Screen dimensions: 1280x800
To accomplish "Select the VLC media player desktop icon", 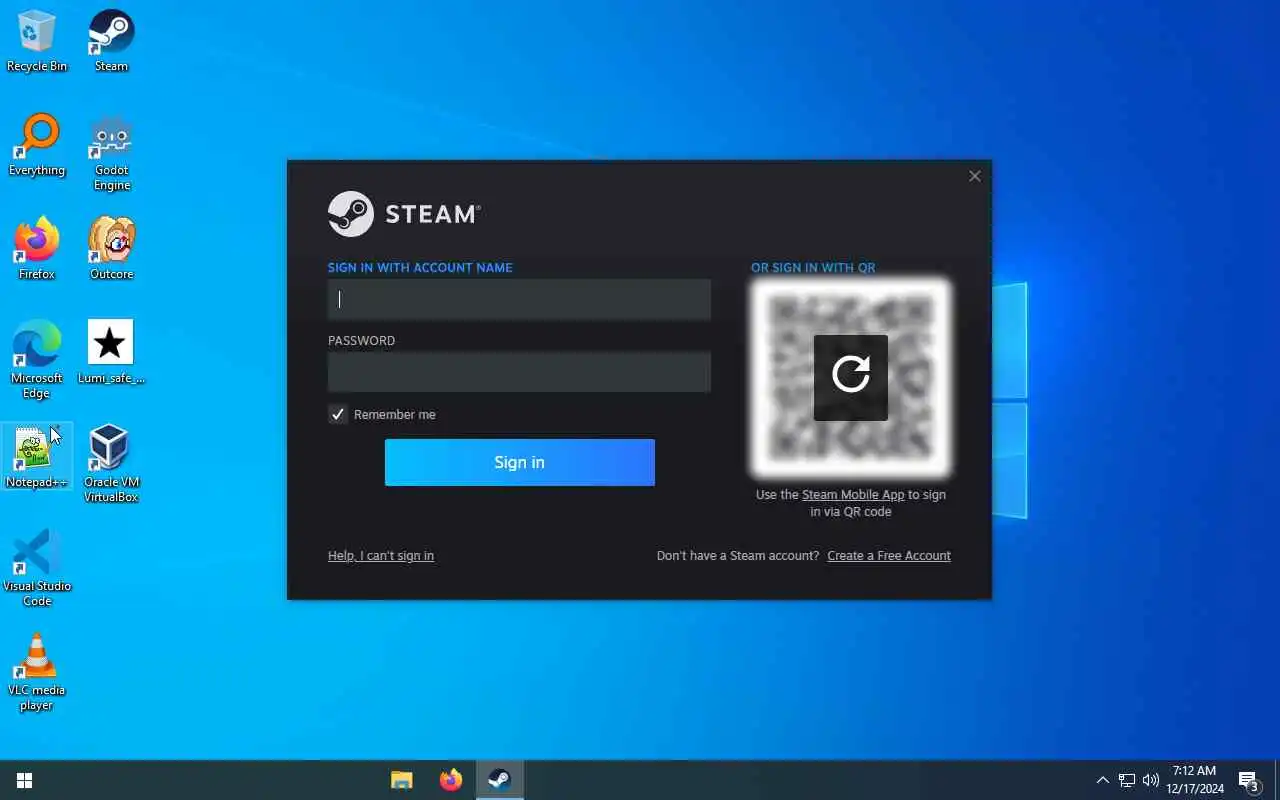I will [x=37, y=672].
